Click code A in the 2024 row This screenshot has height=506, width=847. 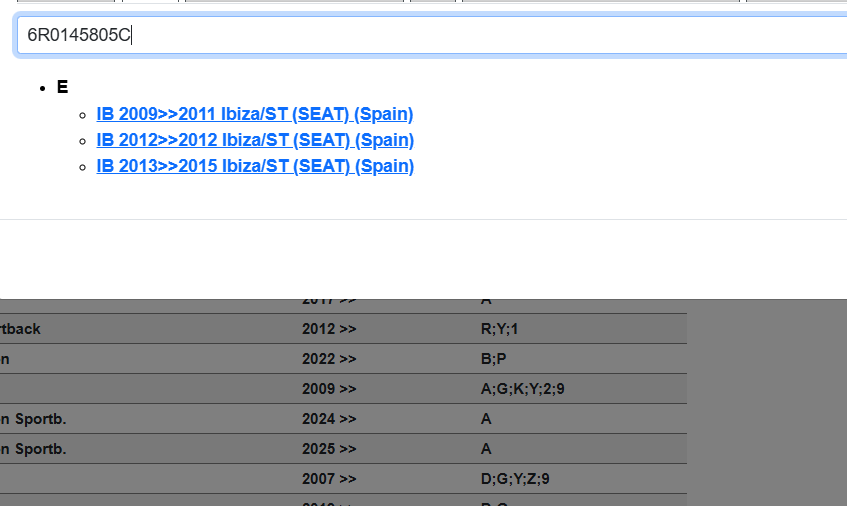[486, 419]
